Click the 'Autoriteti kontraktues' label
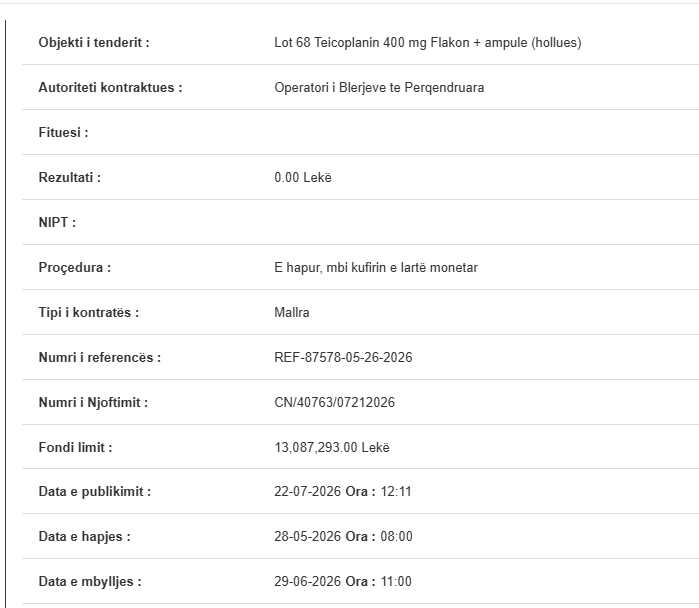Viewport: 699px width, 608px height. point(110,87)
